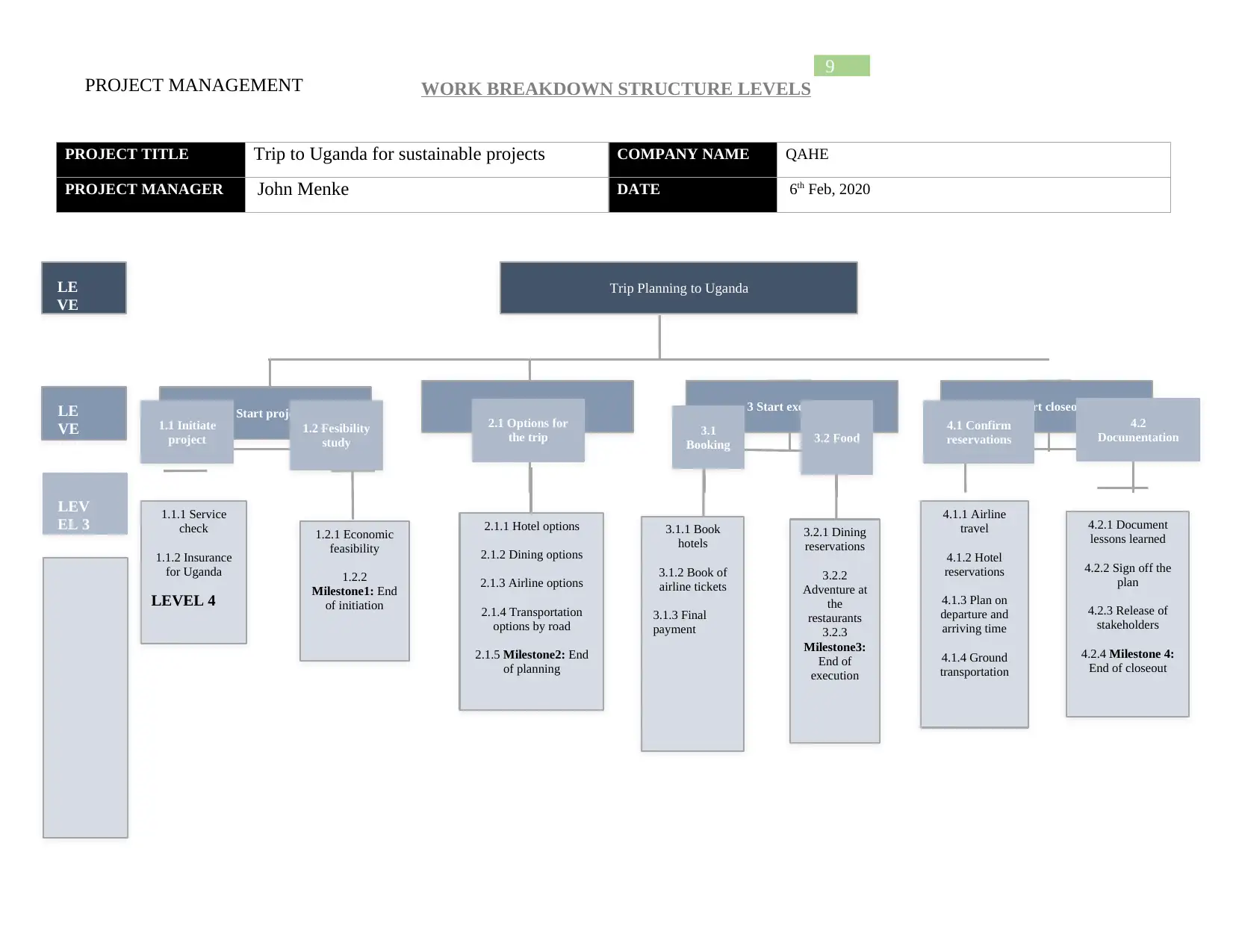Click the 'PROJECT TITLE' table cell
The image size is (1233, 952).
[151, 160]
